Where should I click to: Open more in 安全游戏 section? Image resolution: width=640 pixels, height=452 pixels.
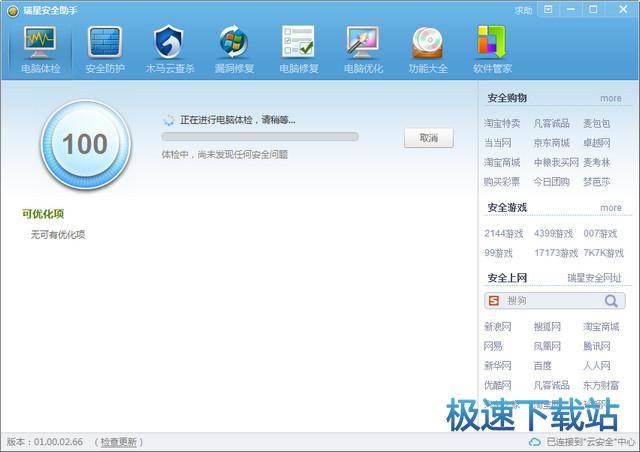tap(611, 208)
